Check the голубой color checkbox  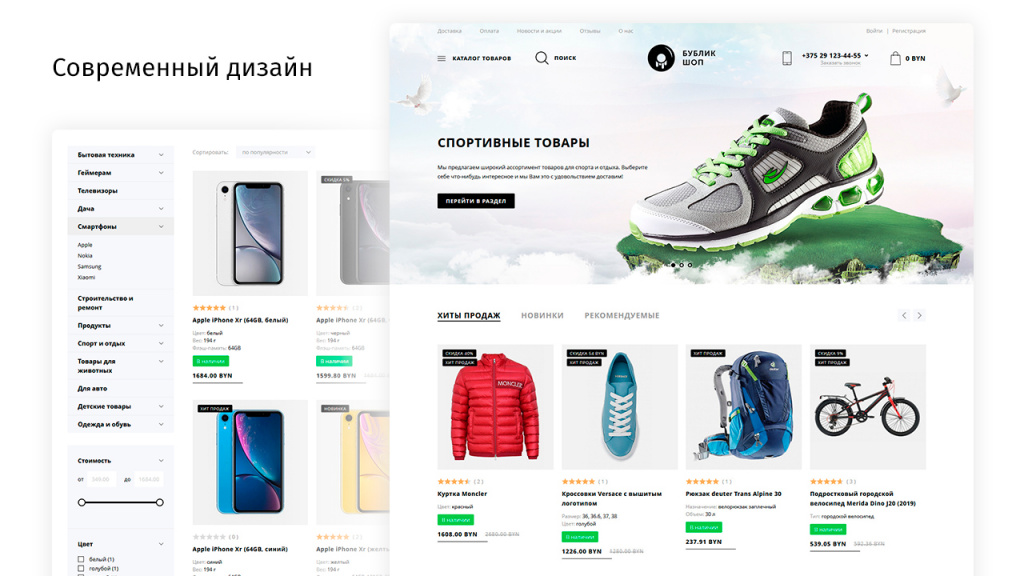tap(81, 569)
